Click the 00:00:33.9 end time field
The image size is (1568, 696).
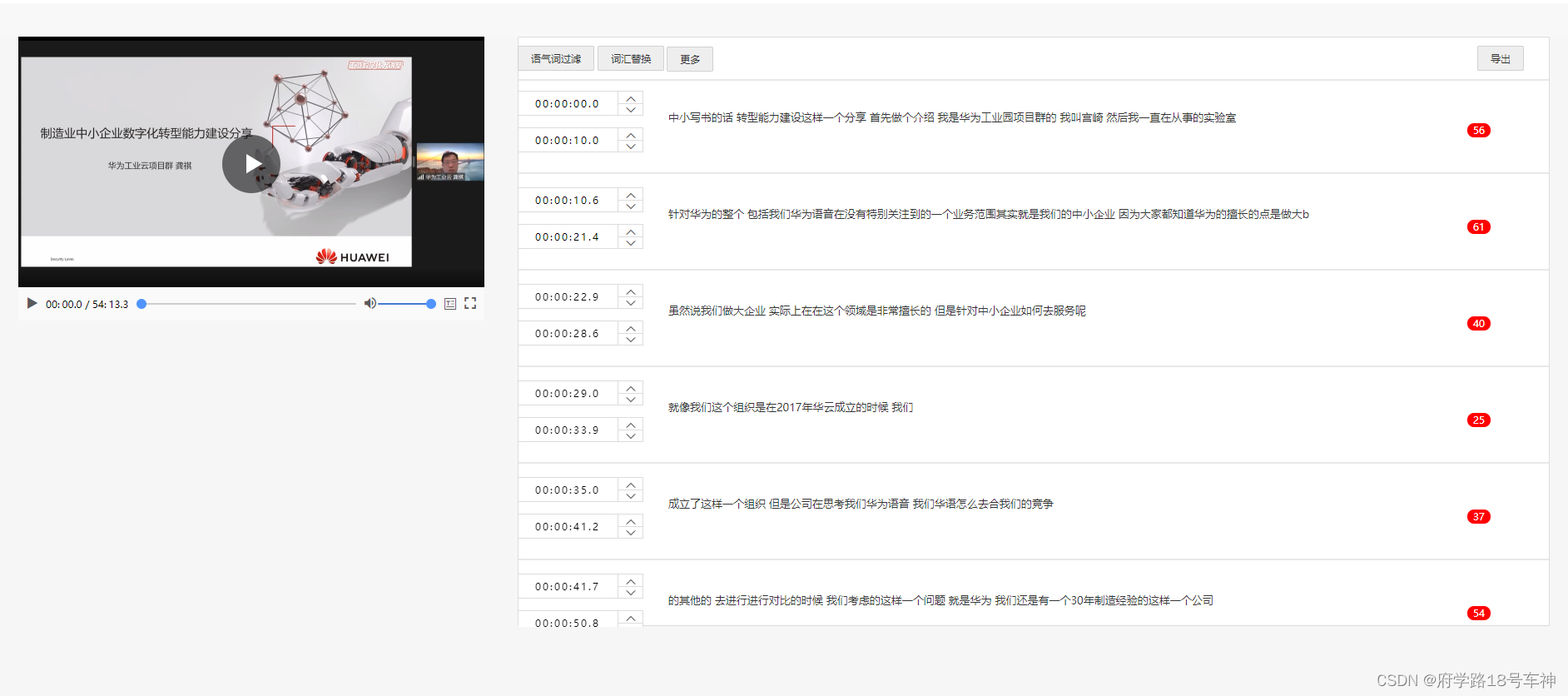click(568, 430)
